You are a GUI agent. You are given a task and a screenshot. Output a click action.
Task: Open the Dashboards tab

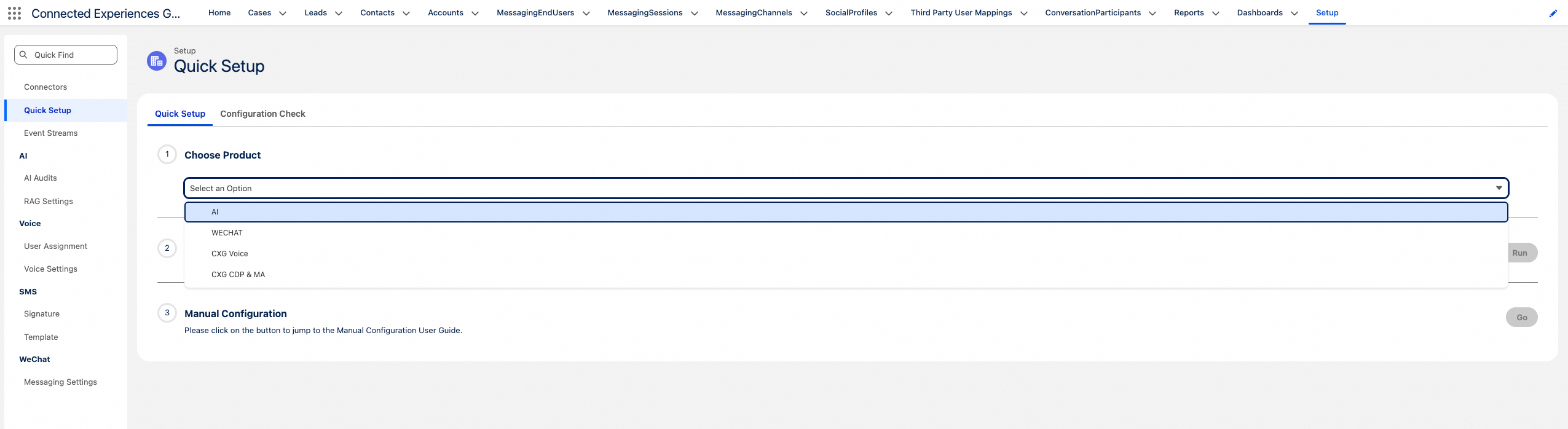click(1260, 12)
